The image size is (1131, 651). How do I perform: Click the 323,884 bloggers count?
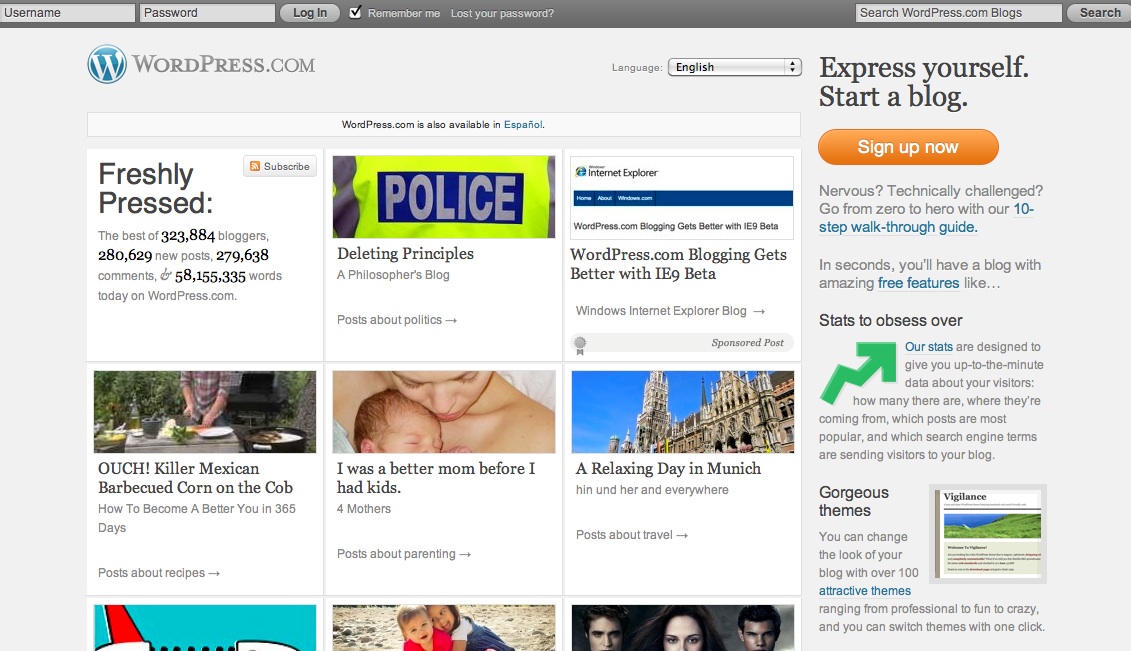(x=188, y=235)
